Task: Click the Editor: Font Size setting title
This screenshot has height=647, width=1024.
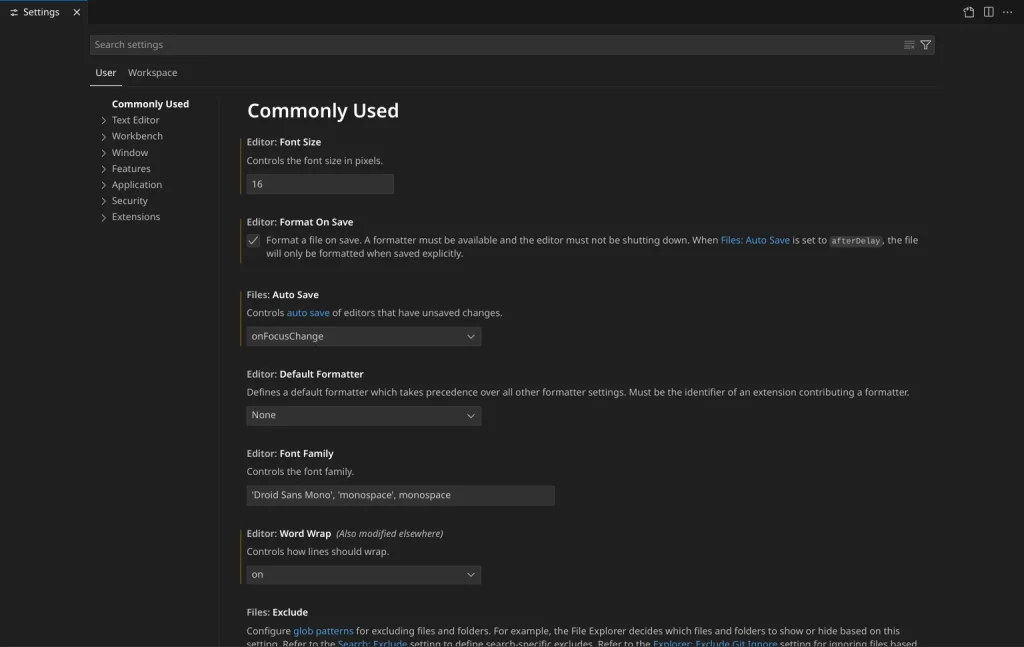Action: (x=283, y=142)
